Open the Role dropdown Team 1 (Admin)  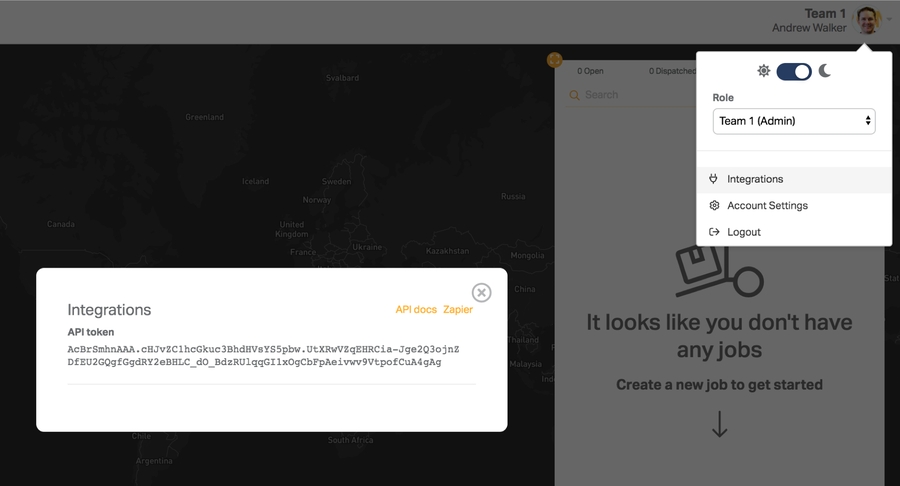tap(794, 121)
